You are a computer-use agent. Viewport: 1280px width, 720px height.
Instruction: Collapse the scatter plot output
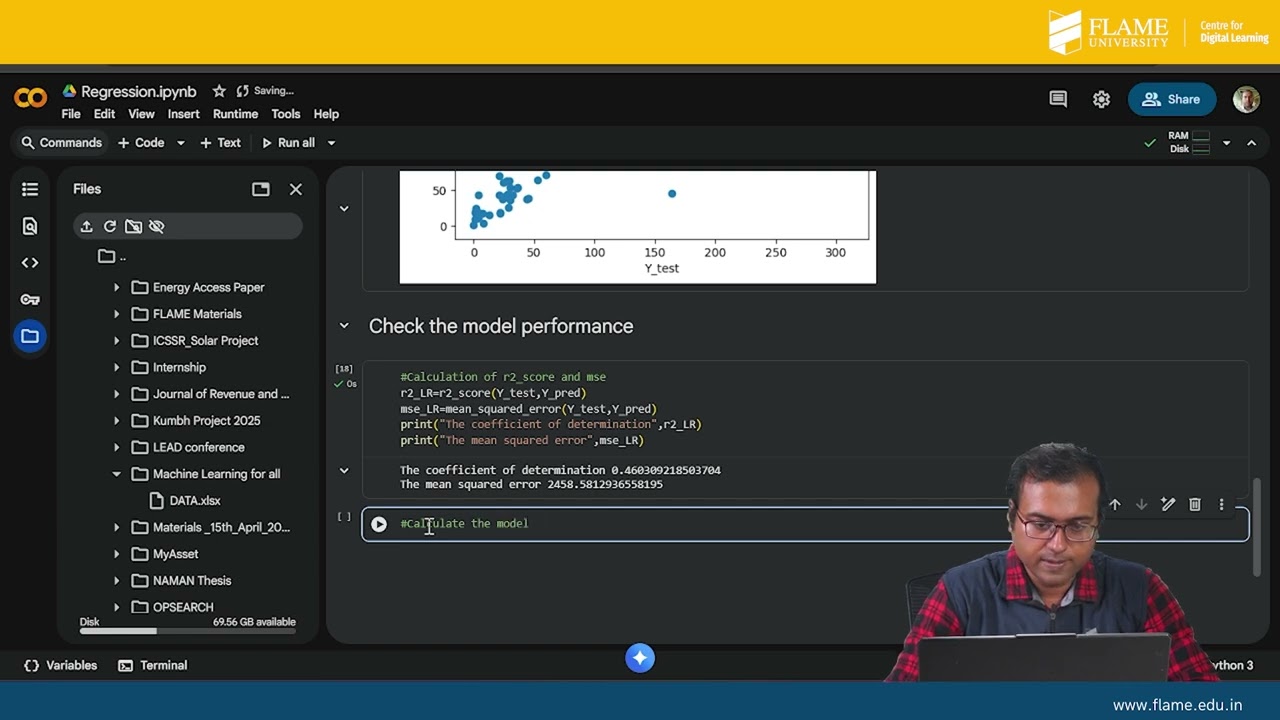click(x=344, y=209)
